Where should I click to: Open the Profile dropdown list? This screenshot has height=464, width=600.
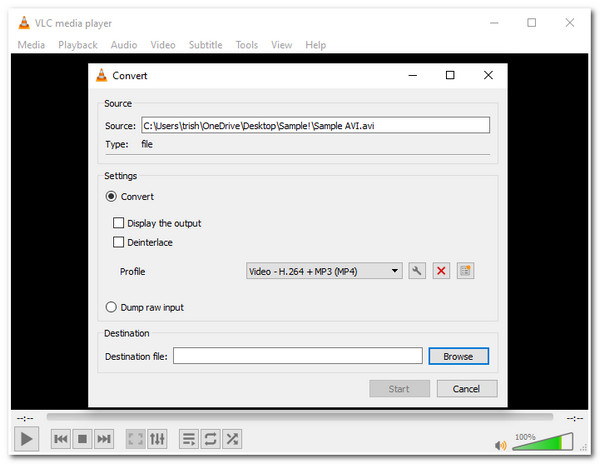pos(324,271)
